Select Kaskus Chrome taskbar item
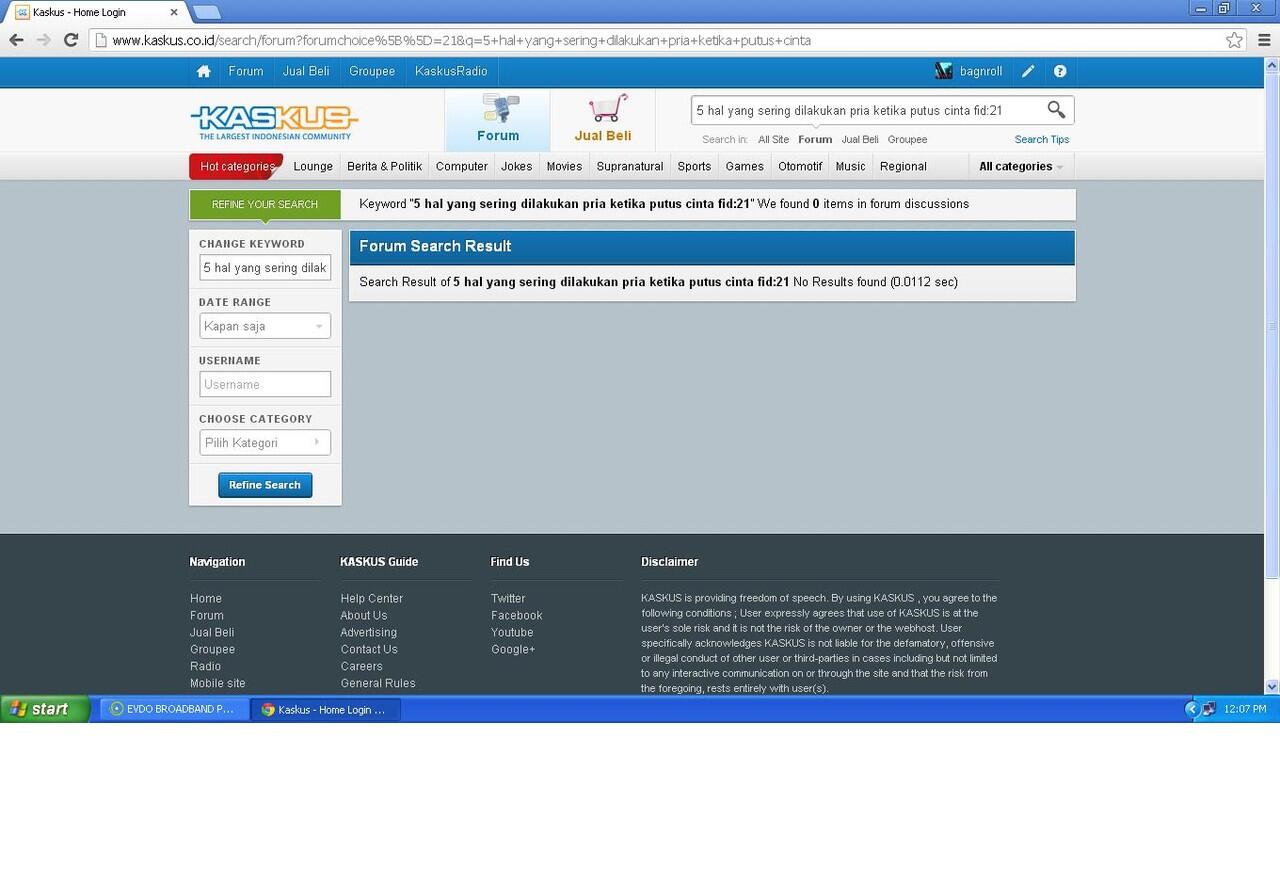The height and width of the screenshot is (883, 1280). pyautogui.click(x=326, y=709)
